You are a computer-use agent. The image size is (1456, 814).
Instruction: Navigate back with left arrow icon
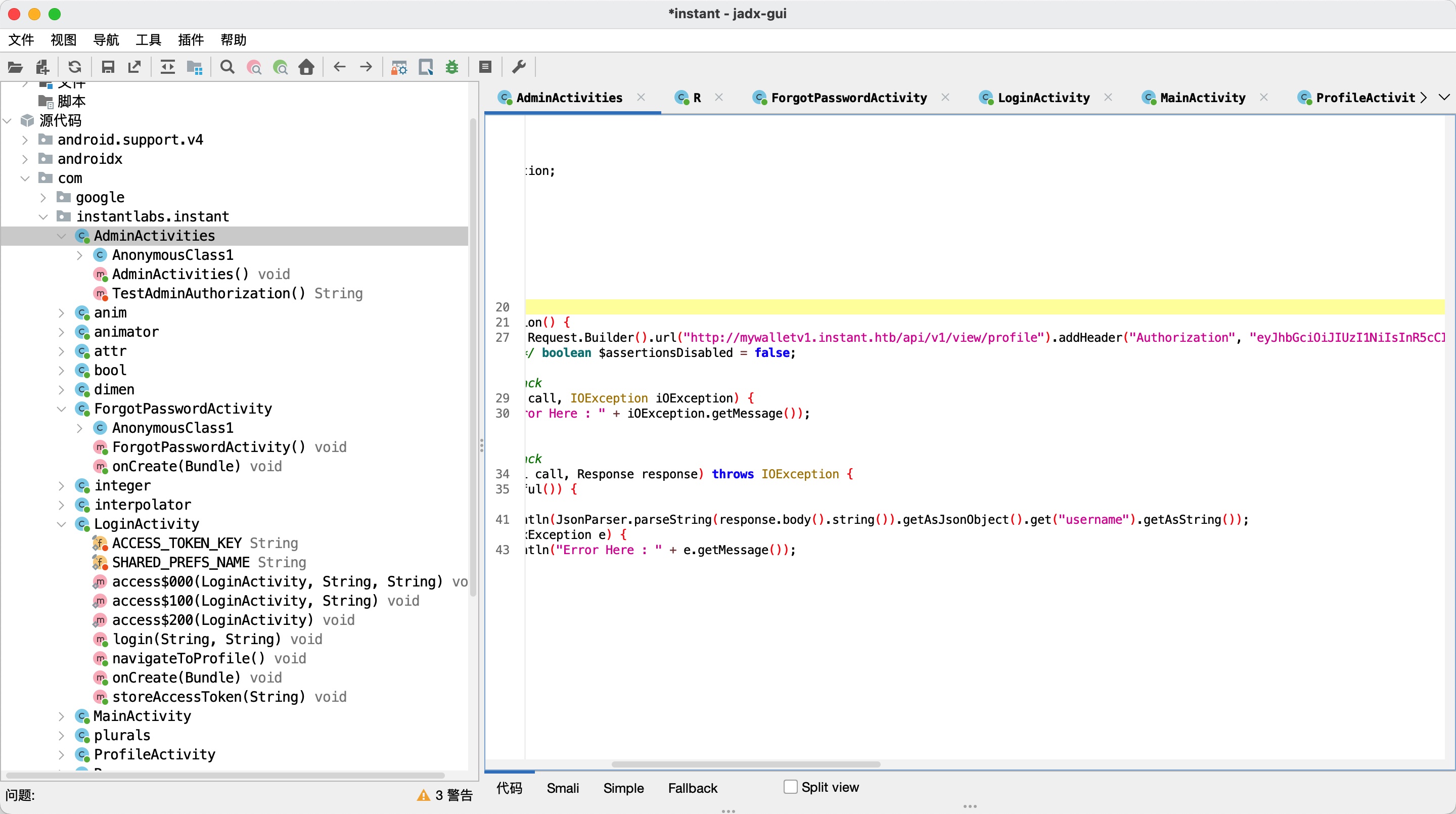[339, 67]
